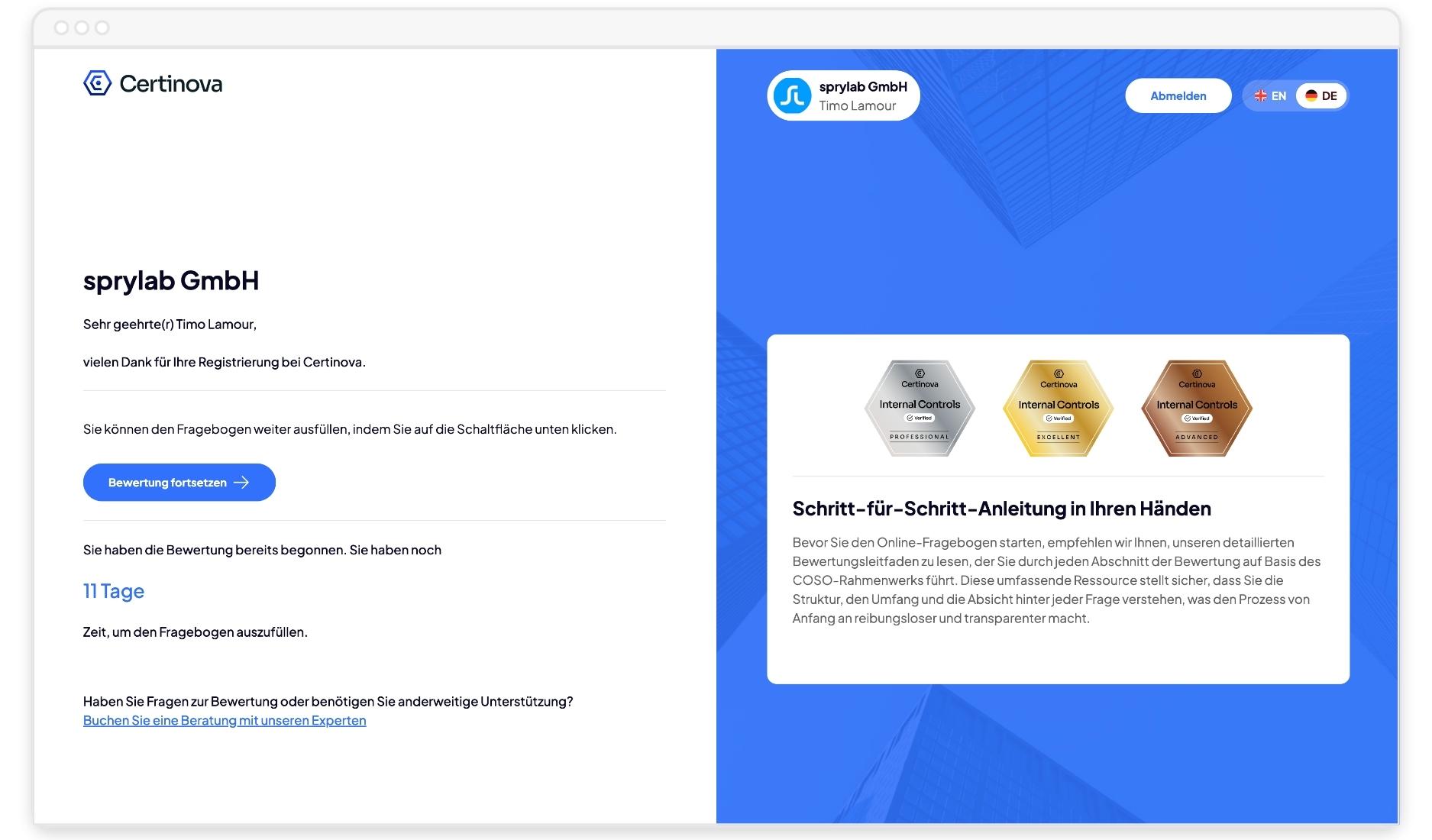Switch language to EN
This screenshot has width=1432, height=840.
[x=1270, y=96]
